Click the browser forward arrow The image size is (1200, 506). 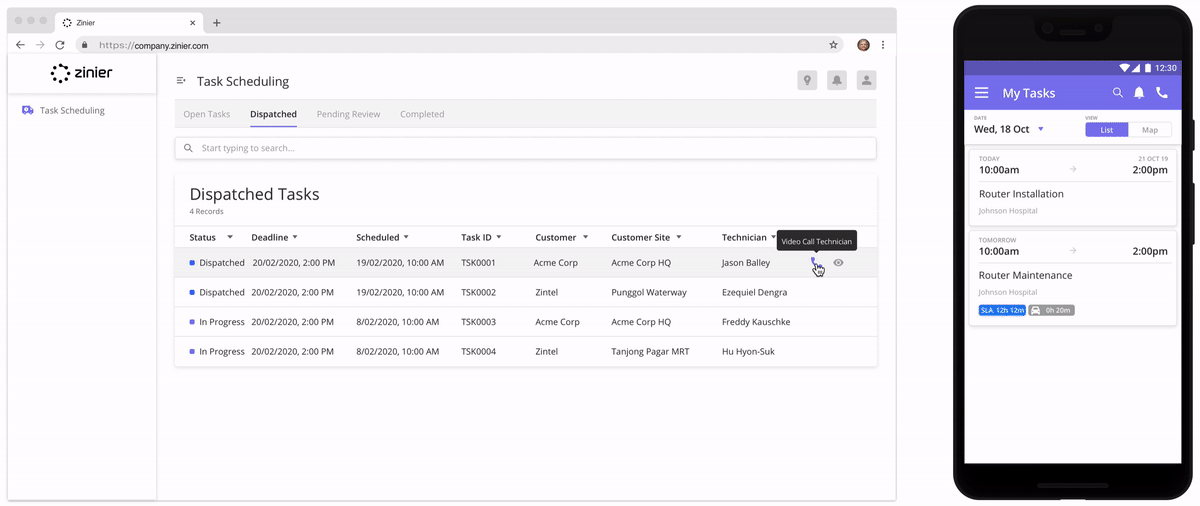pos(40,45)
